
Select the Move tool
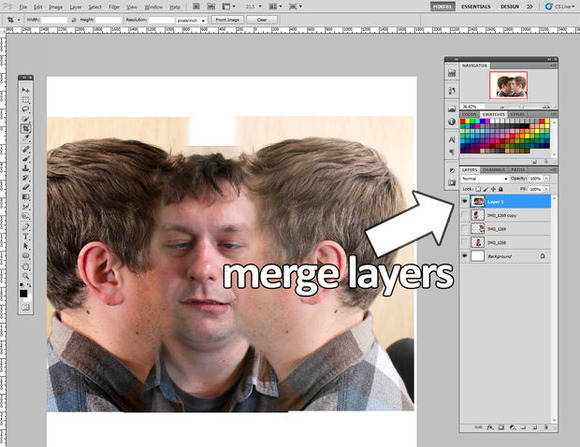(x=26, y=90)
